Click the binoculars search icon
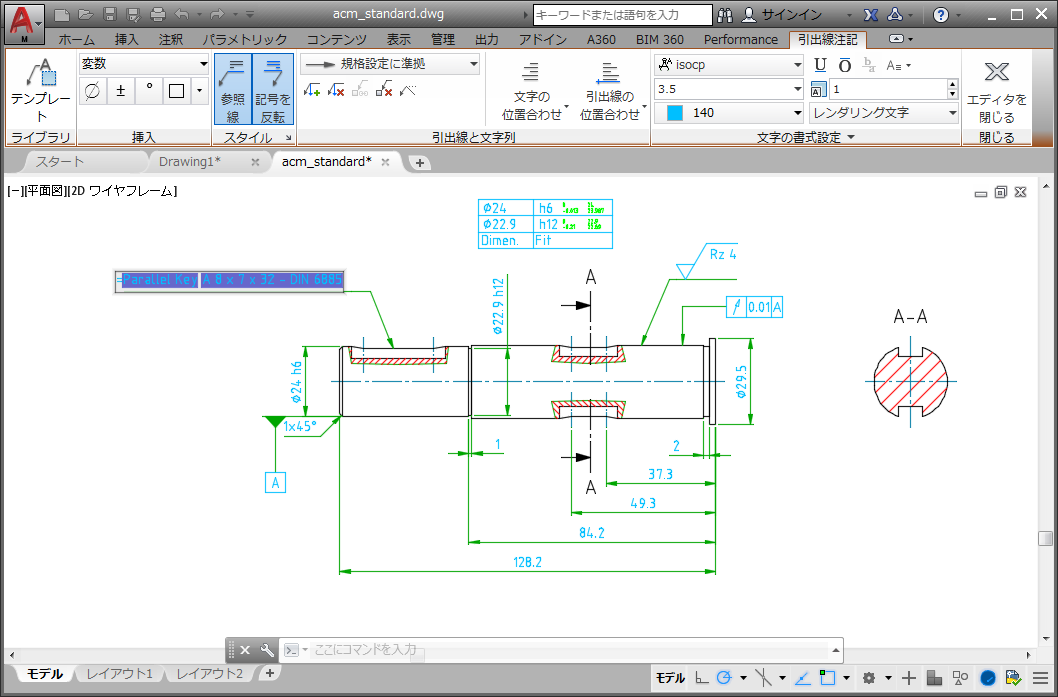The width and height of the screenshot is (1058, 697). pos(725,15)
